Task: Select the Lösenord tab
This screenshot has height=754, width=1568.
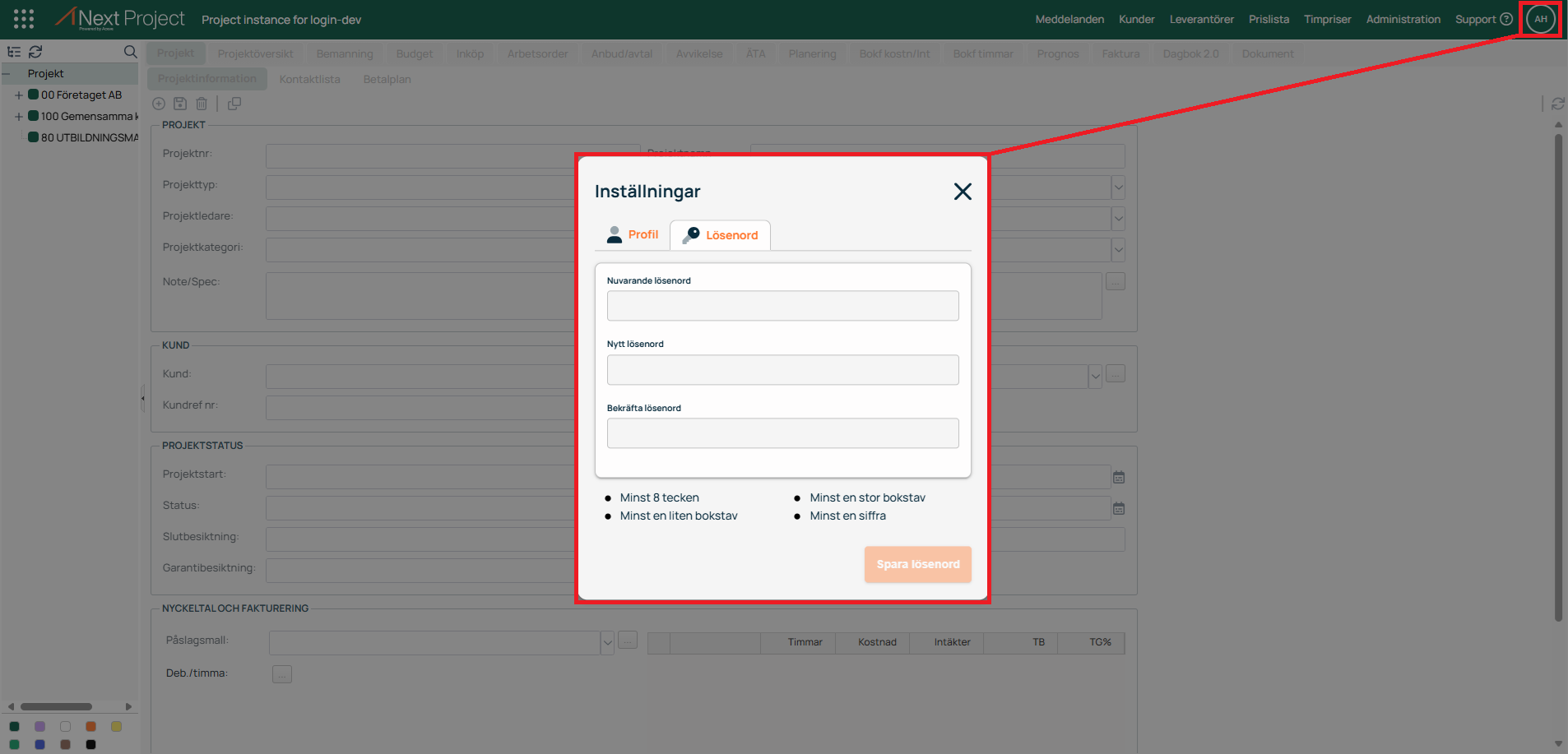Action: 721,235
